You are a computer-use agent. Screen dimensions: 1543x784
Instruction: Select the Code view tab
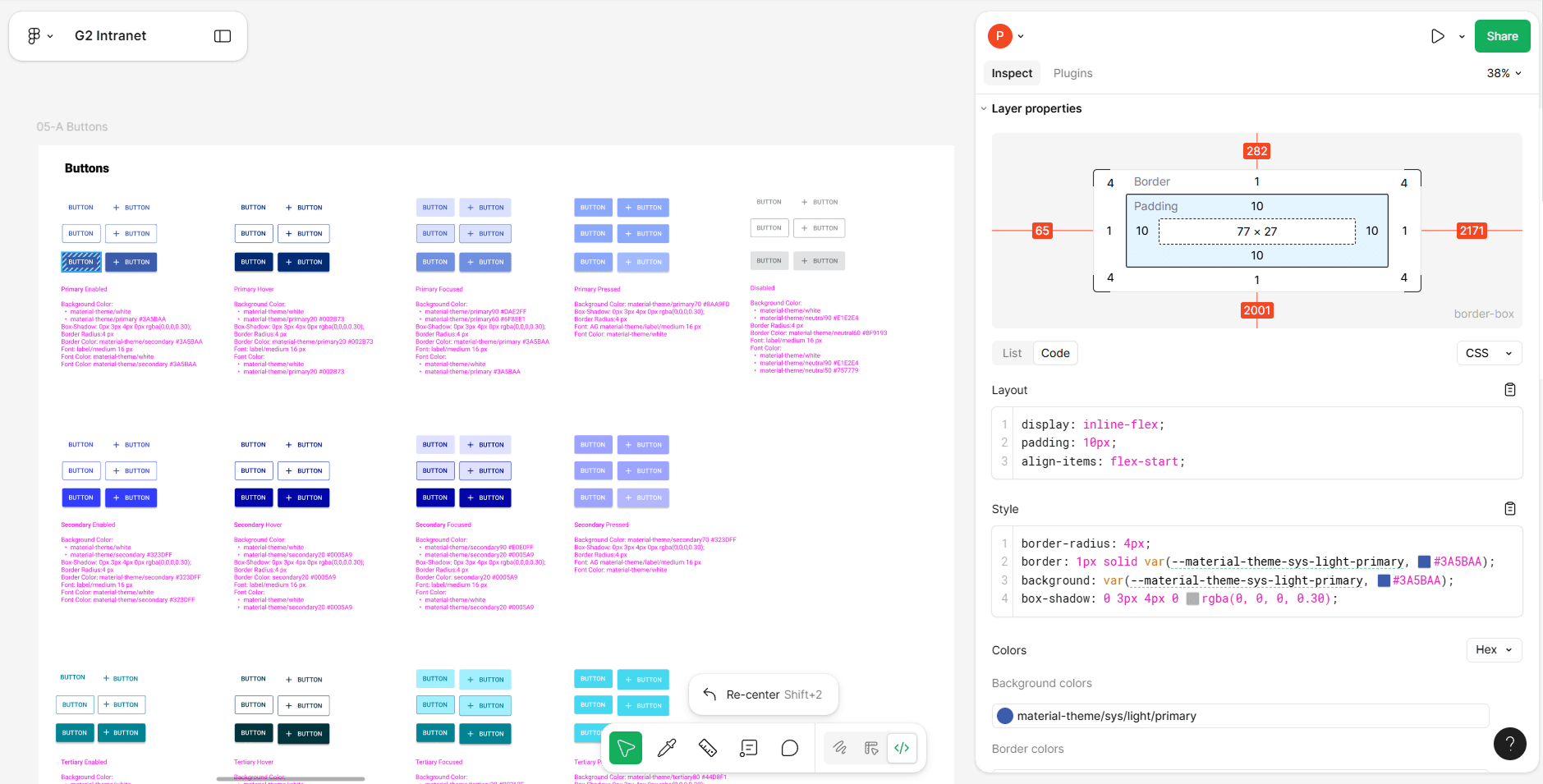coord(1055,353)
